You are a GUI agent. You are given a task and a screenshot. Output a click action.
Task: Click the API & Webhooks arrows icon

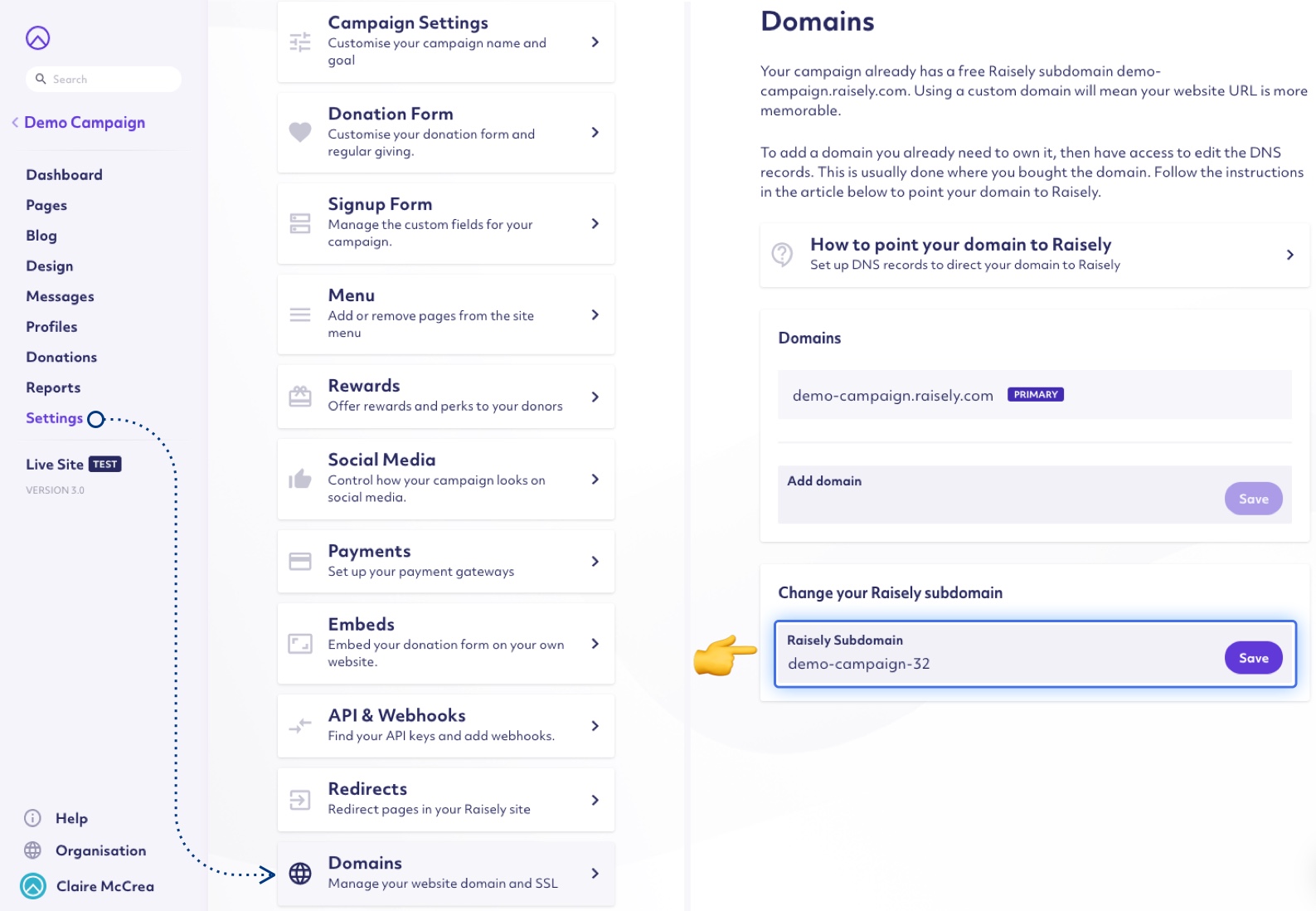click(300, 726)
